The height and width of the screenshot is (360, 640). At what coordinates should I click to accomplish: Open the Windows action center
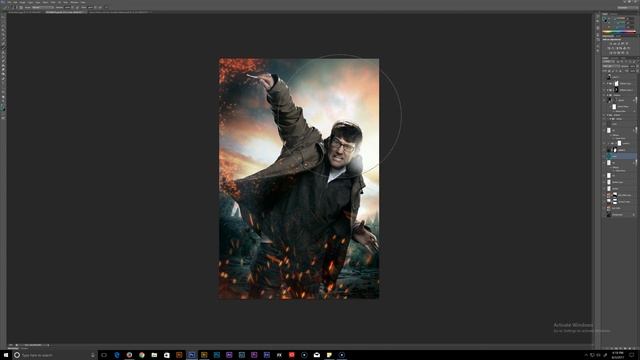[631, 355]
